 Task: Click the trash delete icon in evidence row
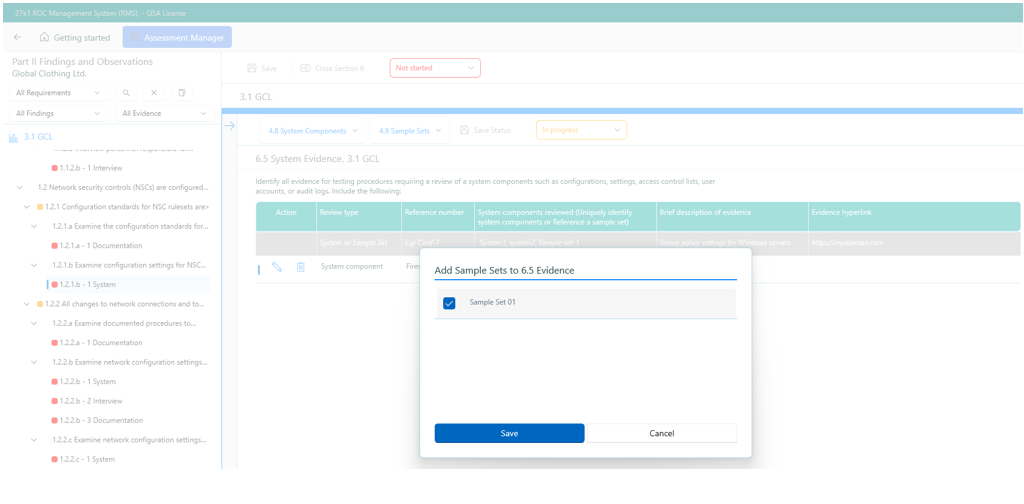click(x=300, y=267)
